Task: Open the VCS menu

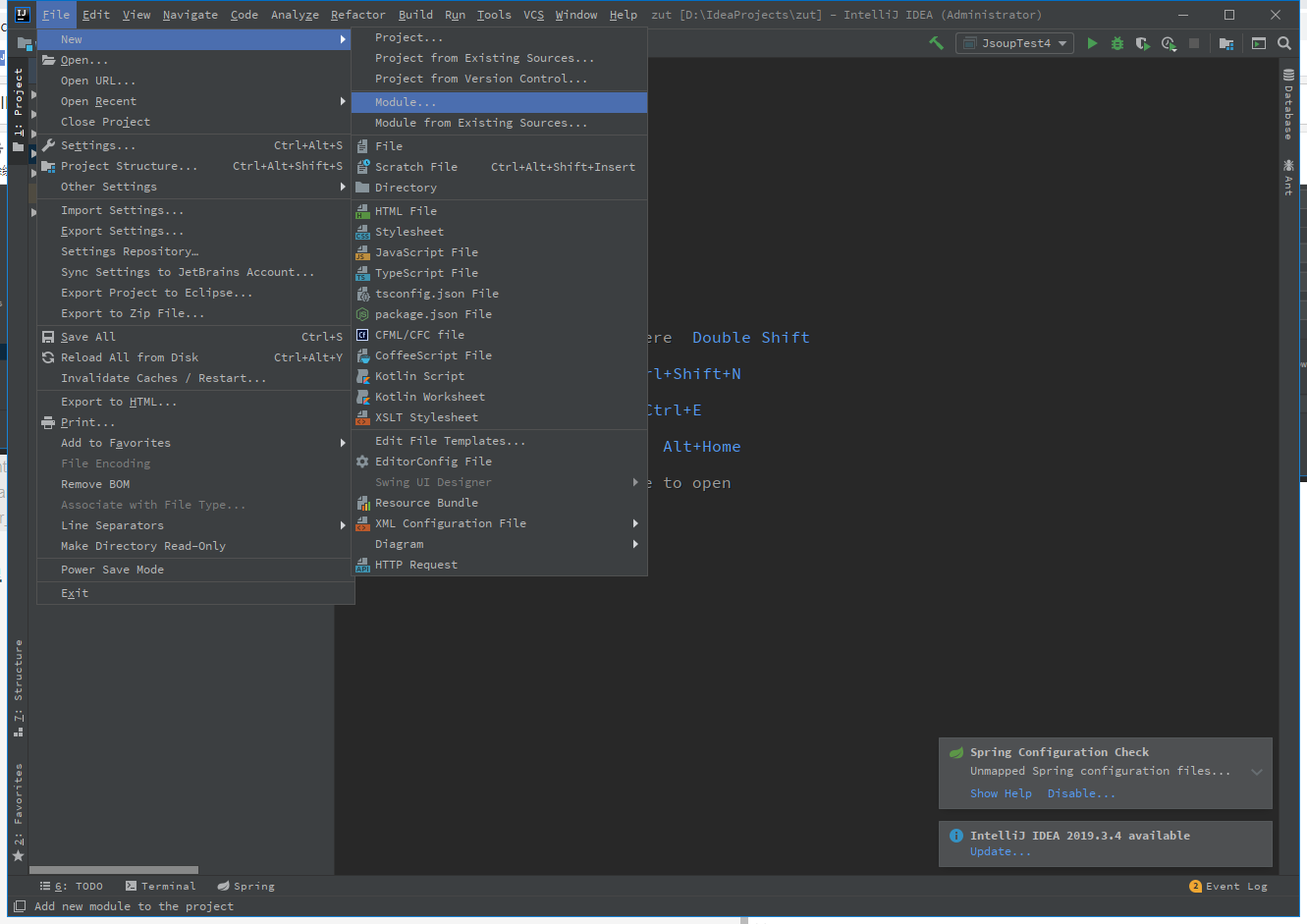Action: (x=533, y=15)
